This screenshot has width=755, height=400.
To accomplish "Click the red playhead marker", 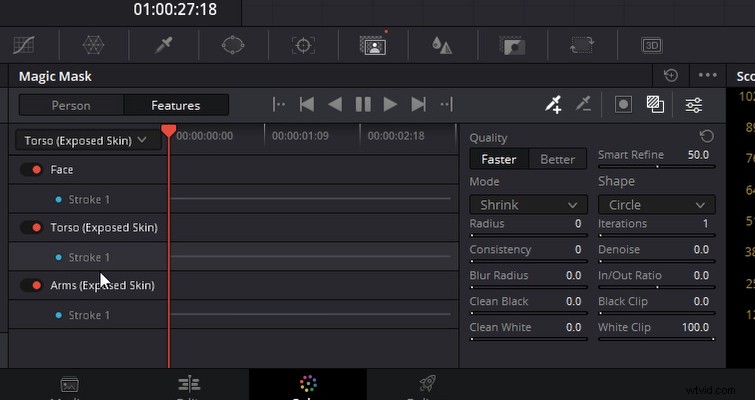I will pyautogui.click(x=169, y=130).
